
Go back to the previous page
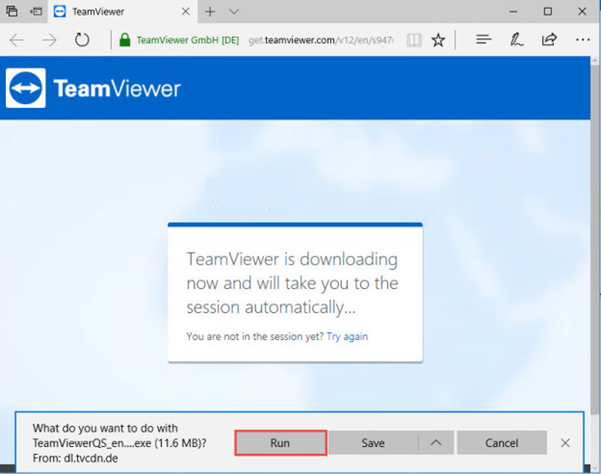point(17,39)
